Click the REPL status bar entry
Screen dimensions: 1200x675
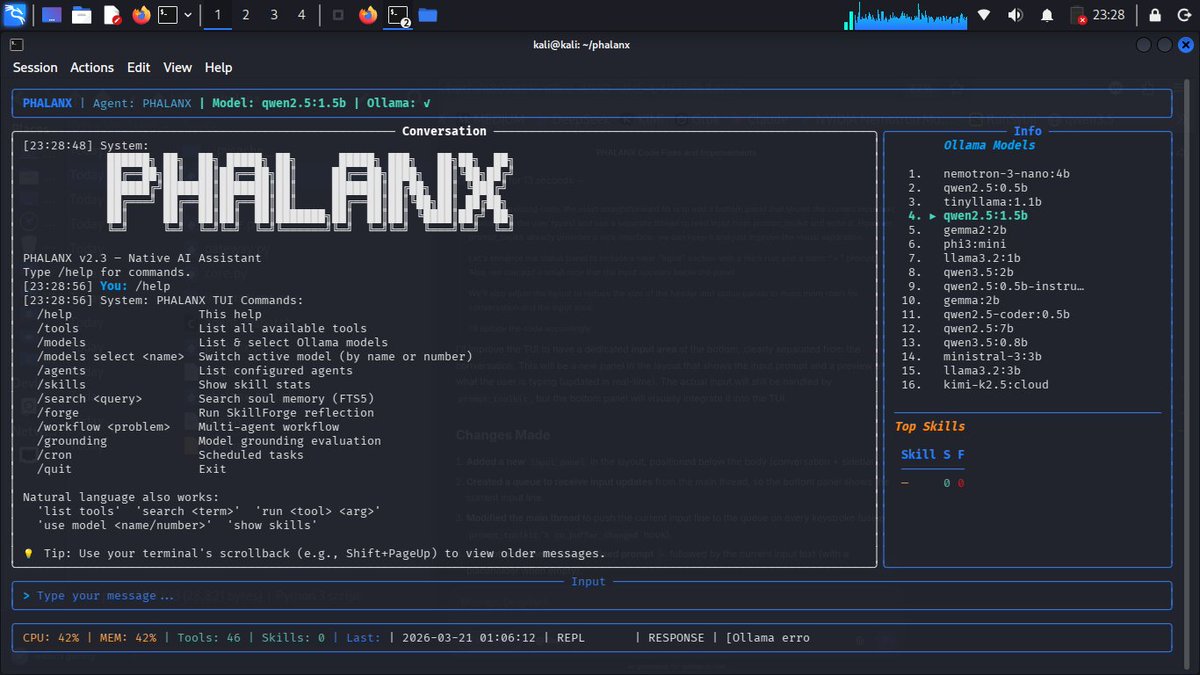click(x=571, y=637)
